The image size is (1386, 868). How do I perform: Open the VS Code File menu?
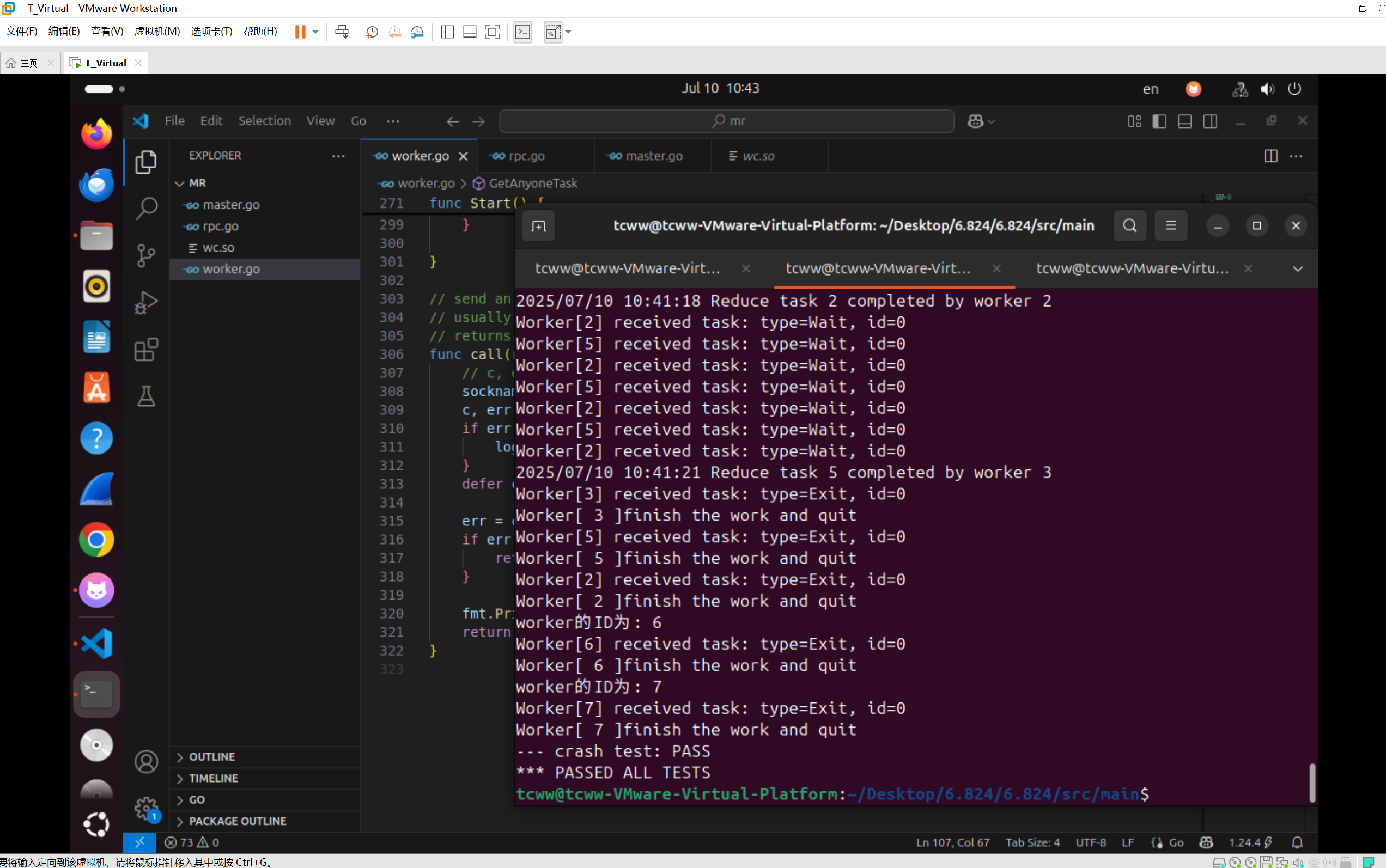tap(175, 121)
